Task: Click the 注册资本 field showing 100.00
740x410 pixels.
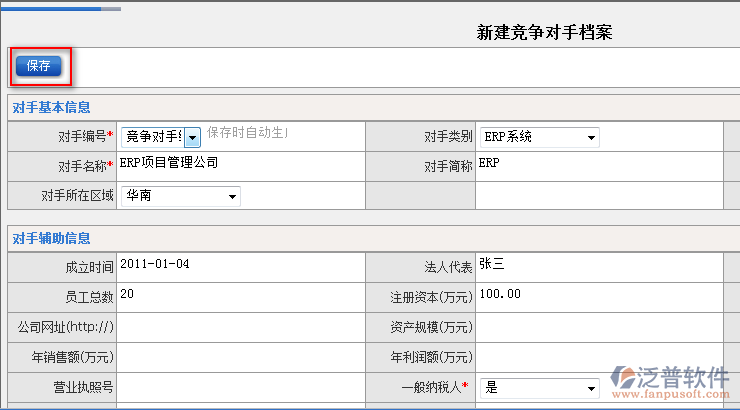Action: point(598,296)
